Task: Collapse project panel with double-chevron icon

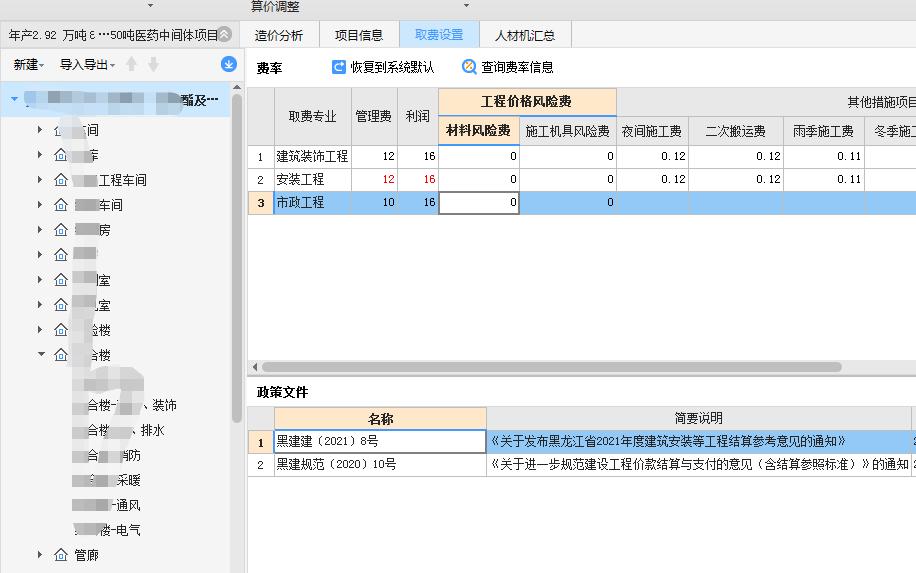Action: (x=224, y=35)
